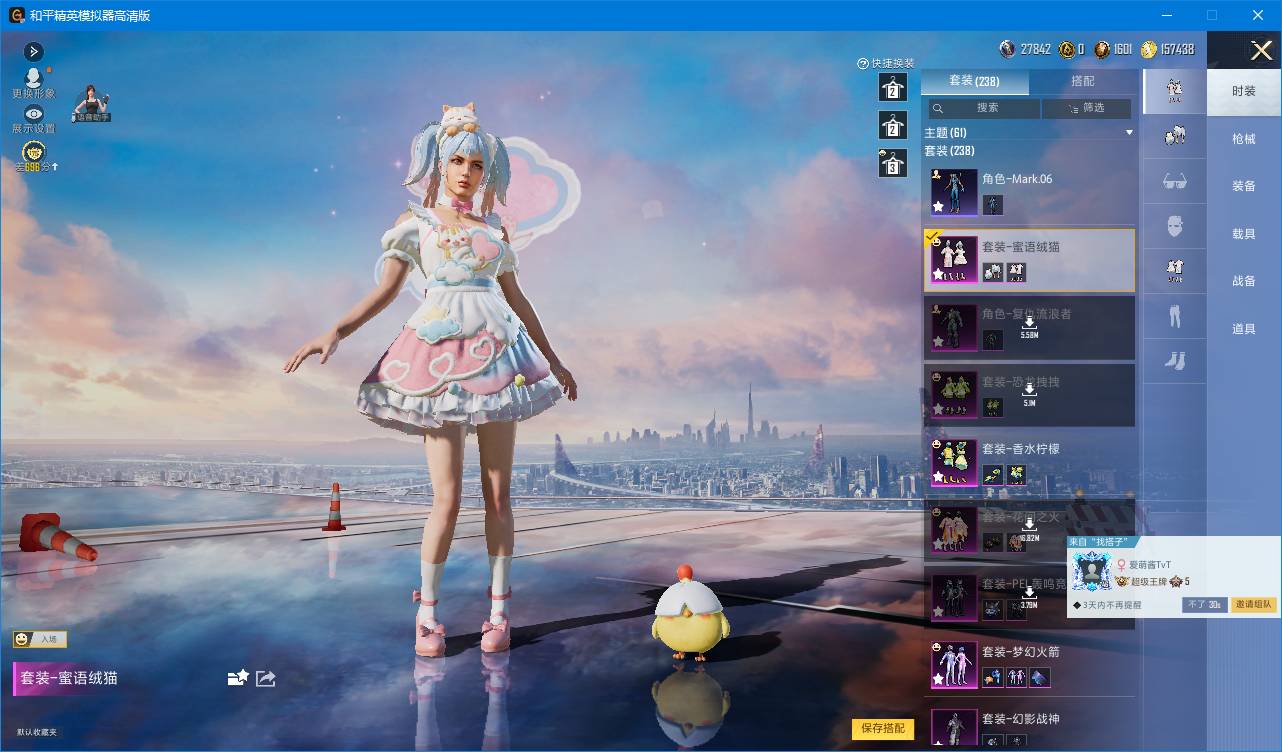1282x752 pixels.
Task: Apply quick outfit slot 3 hanger
Action: tap(892, 163)
